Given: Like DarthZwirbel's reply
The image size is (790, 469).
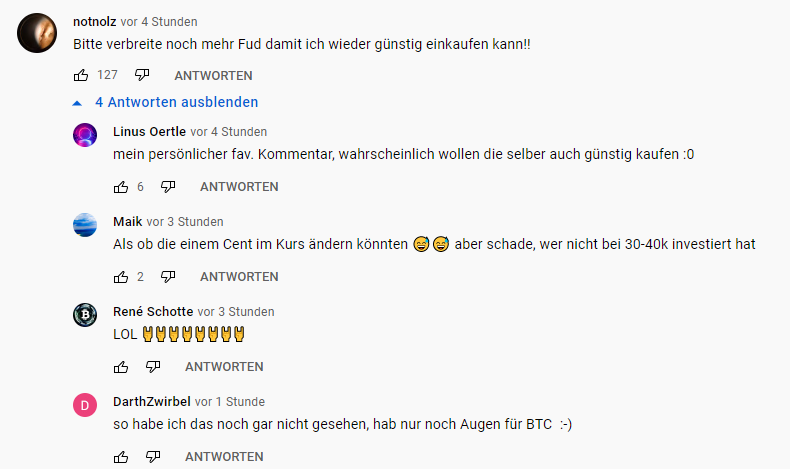Looking at the screenshot, I should [x=121, y=457].
